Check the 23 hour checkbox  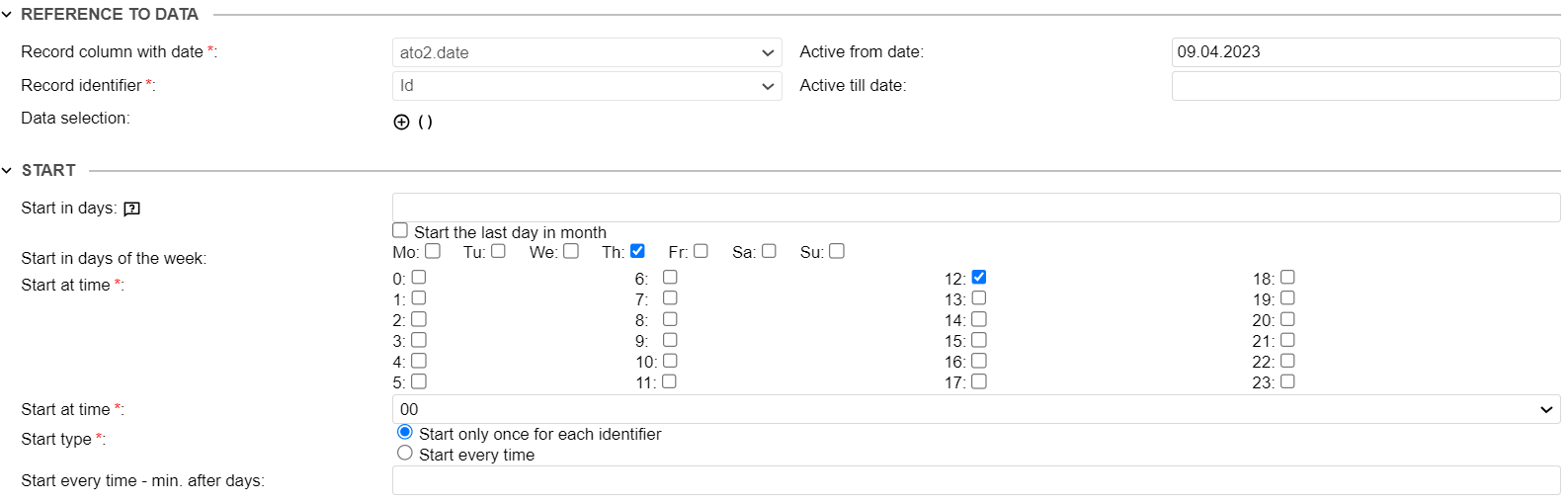point(1287,381)
